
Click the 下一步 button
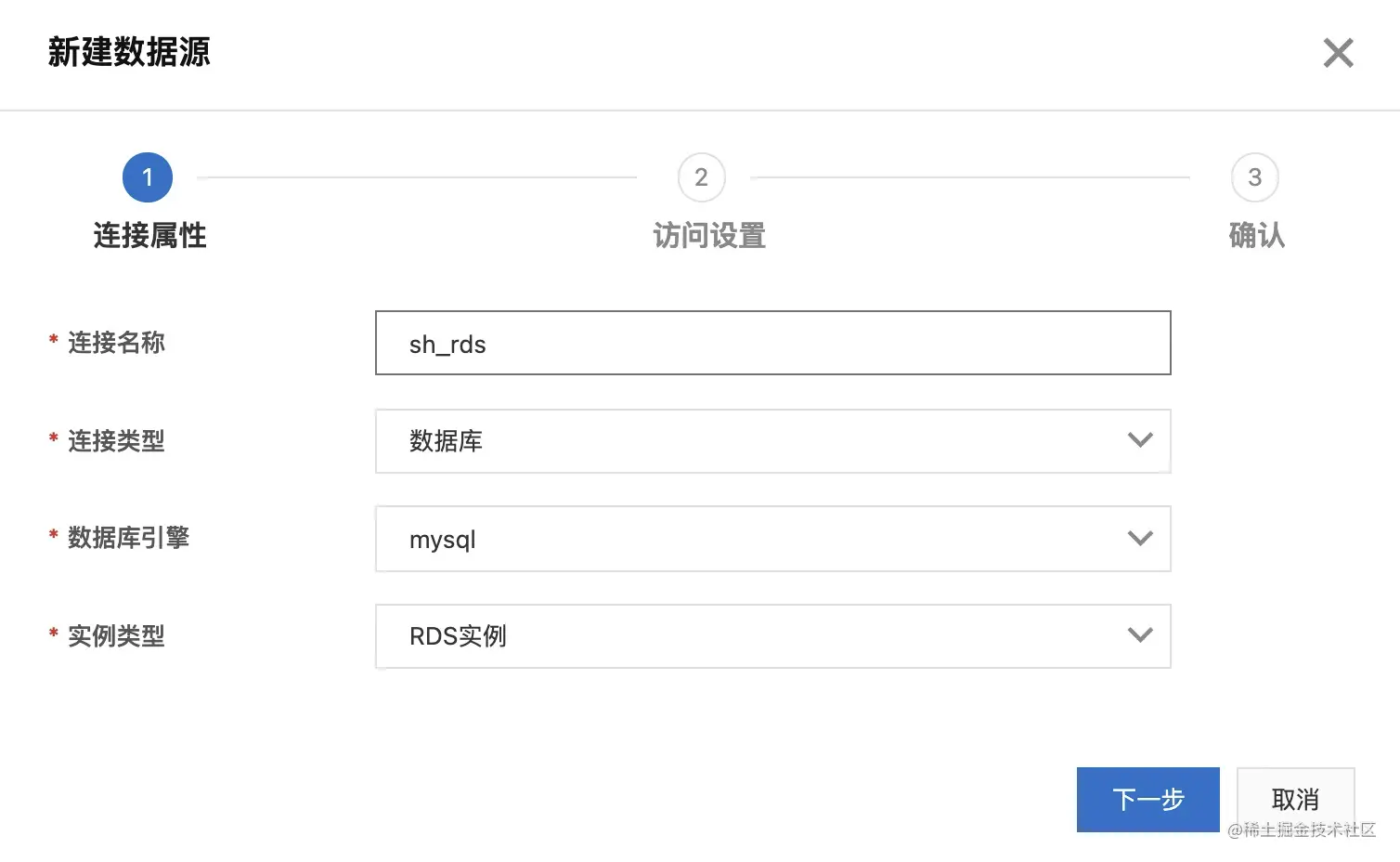pyautogui.click(x=1148, y=799)
